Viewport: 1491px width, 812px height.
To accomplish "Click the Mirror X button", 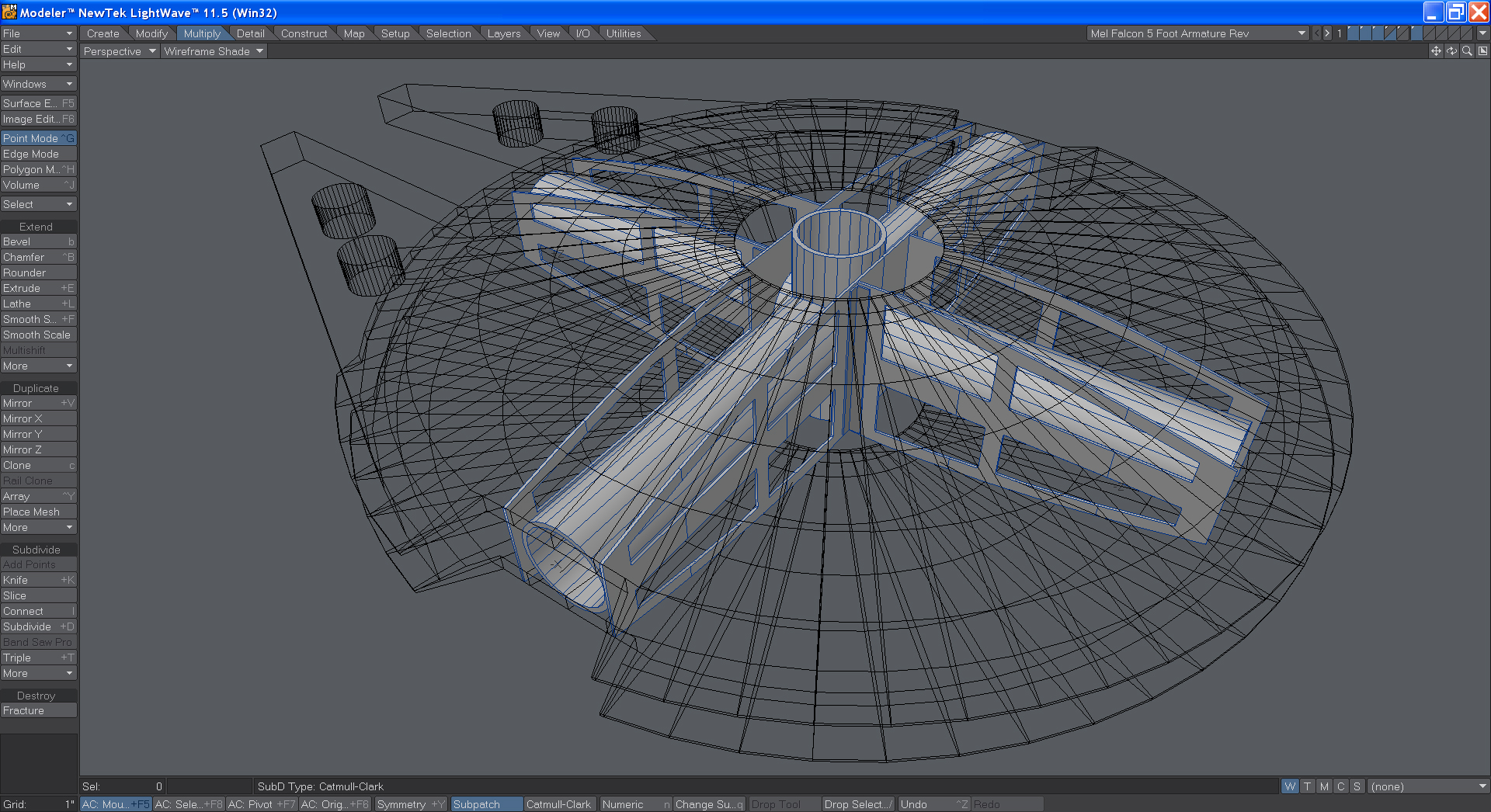I will (x=38, y=418).
